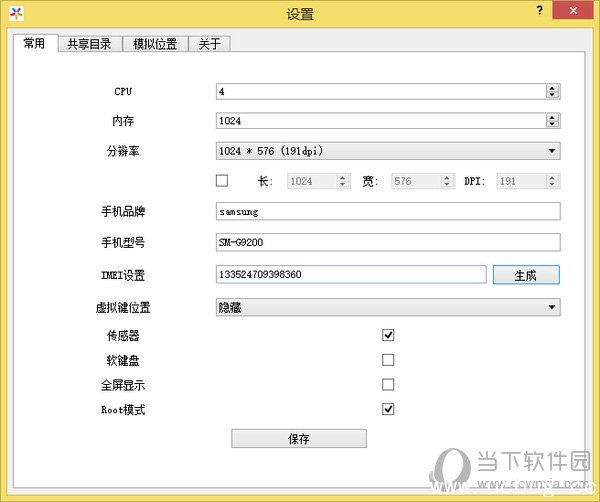The width and height of the screenshot is (600, 502).
Task: Uncheck the 传感器 sensor checkbox
Action: (x=388, y=335)
